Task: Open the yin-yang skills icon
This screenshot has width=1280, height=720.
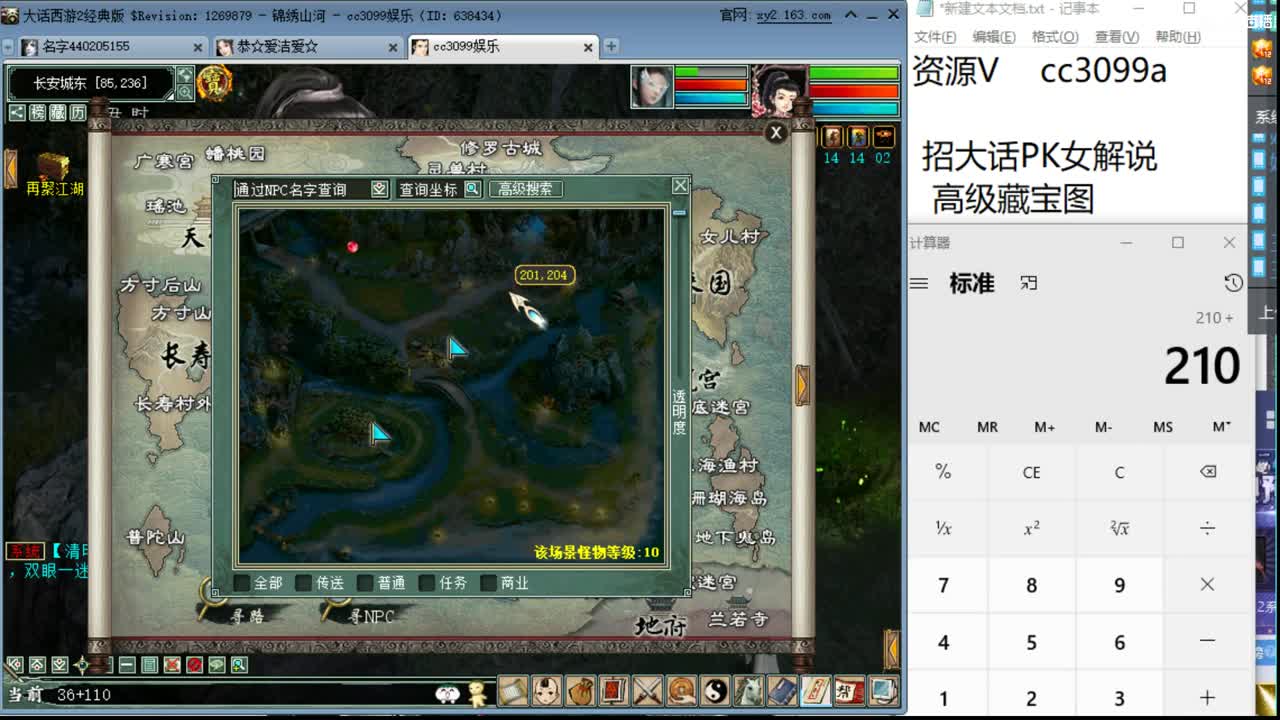Action: click(x=716, y=691)
